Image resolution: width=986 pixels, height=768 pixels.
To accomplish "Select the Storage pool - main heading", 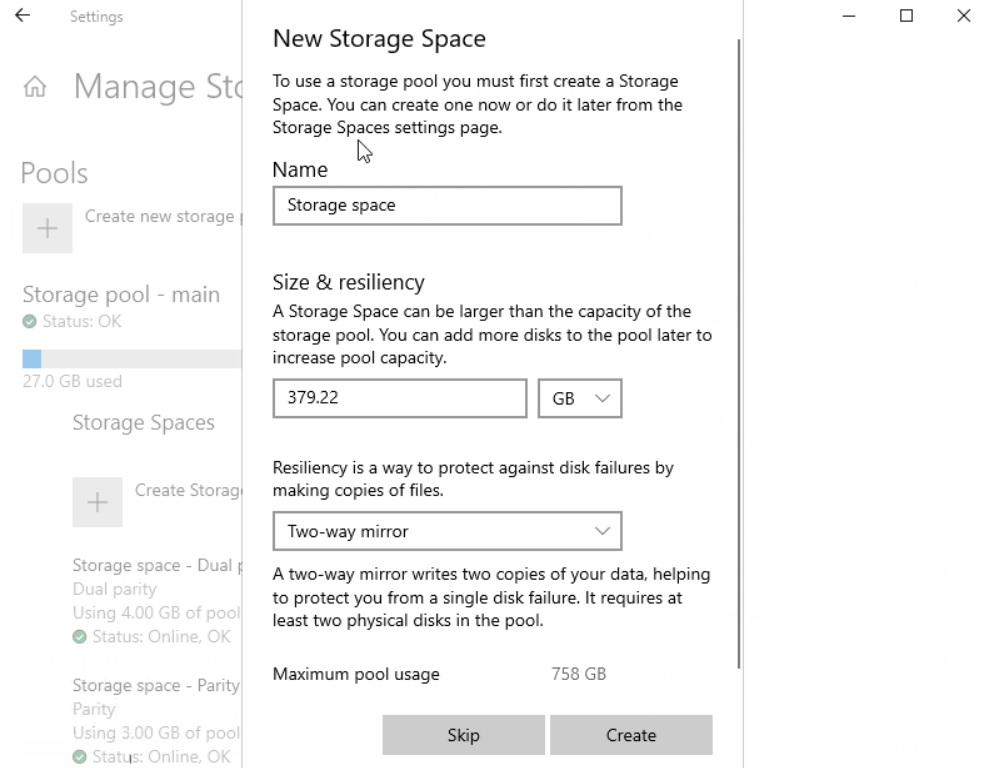I will [x=121, y=294].
